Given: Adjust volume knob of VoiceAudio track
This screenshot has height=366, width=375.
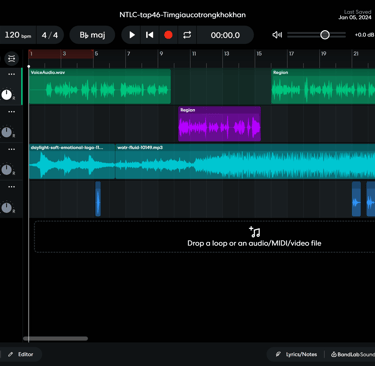Looking at the screenshot, I should click(7, 95).
